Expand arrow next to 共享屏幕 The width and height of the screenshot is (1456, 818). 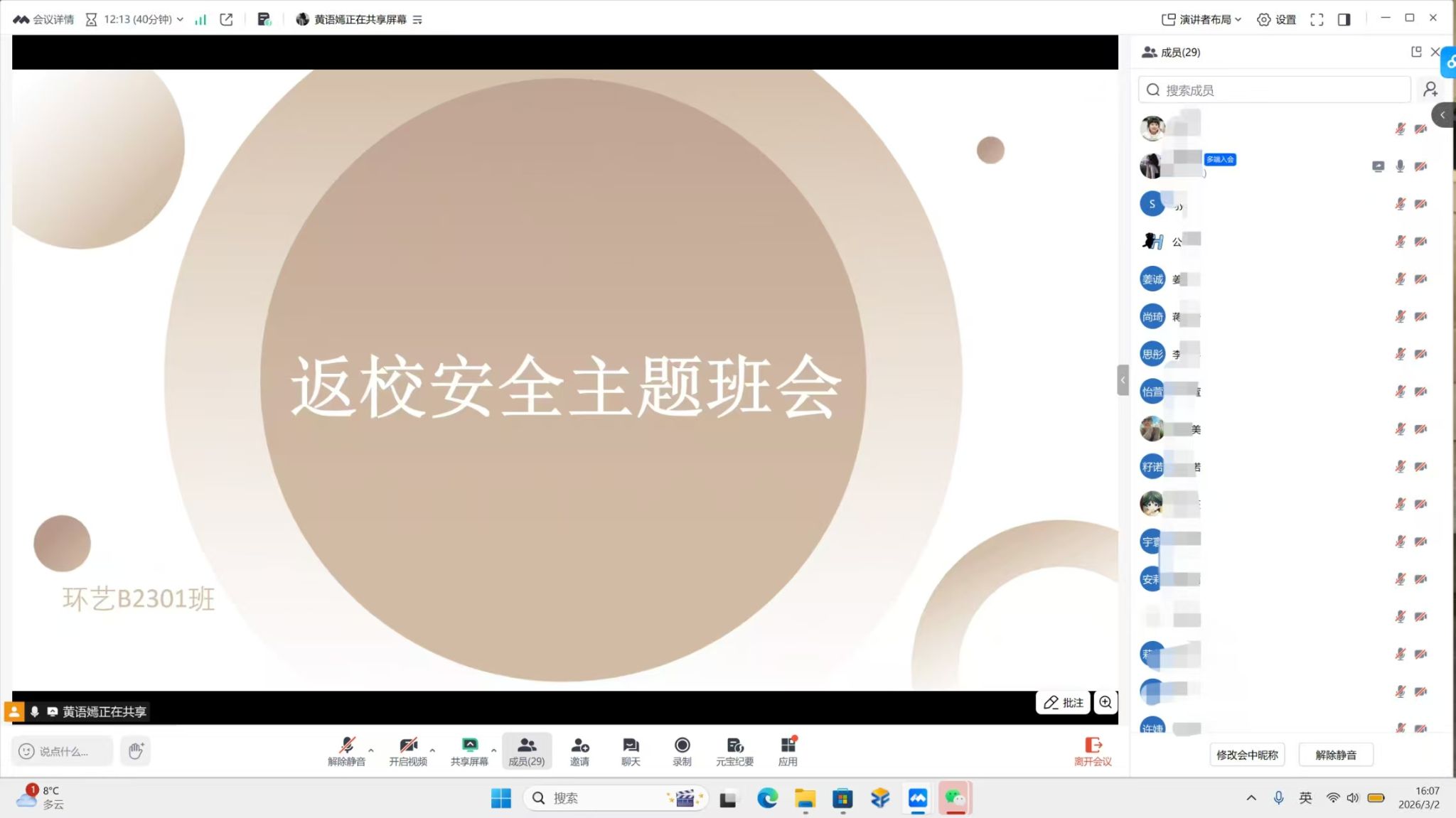[493, 750]
